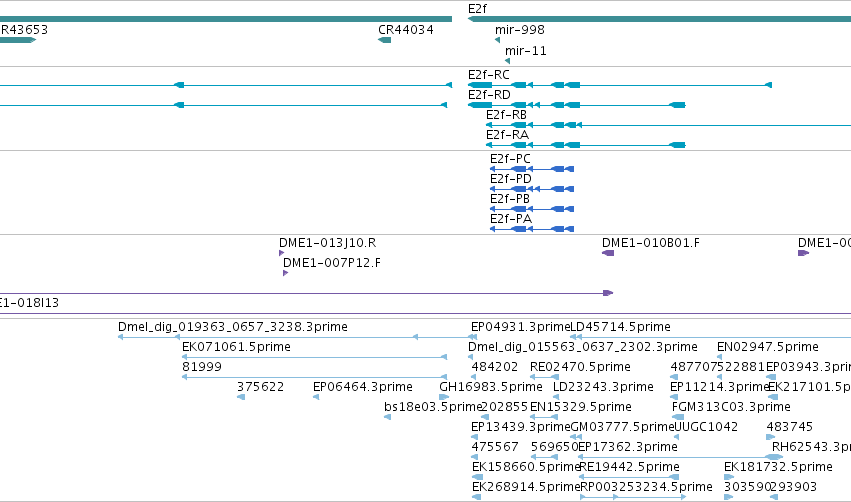Click the purple glyph under DME1-010B01.F

coord(608,253)
